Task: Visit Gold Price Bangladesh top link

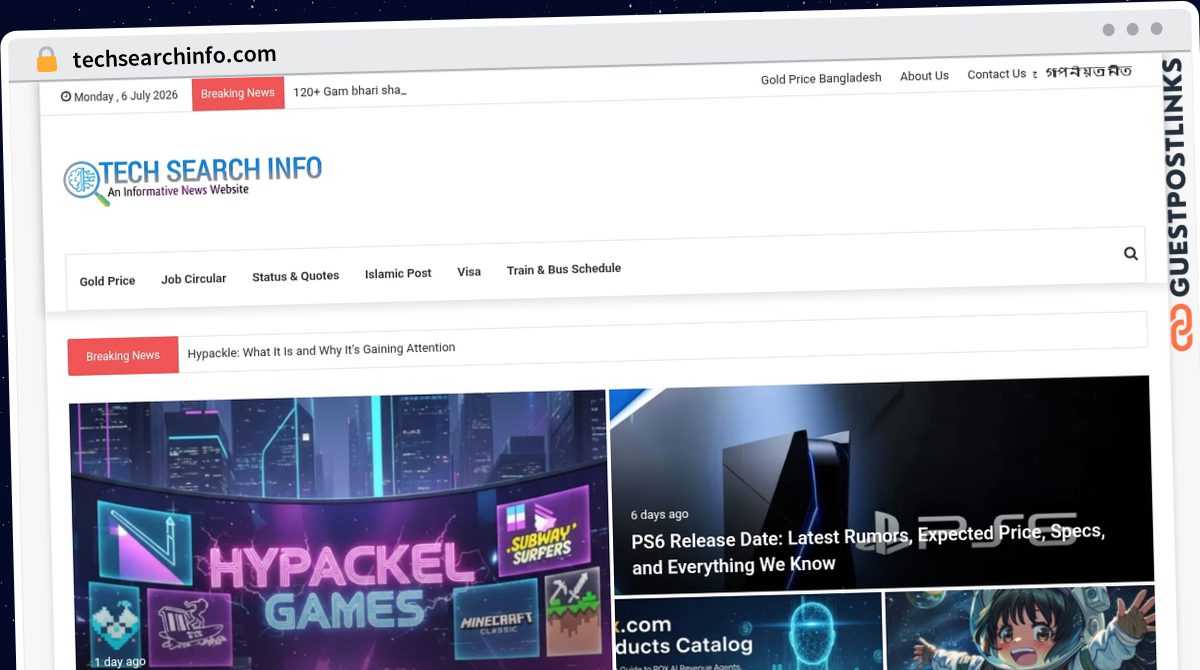Action: [821, 78]
